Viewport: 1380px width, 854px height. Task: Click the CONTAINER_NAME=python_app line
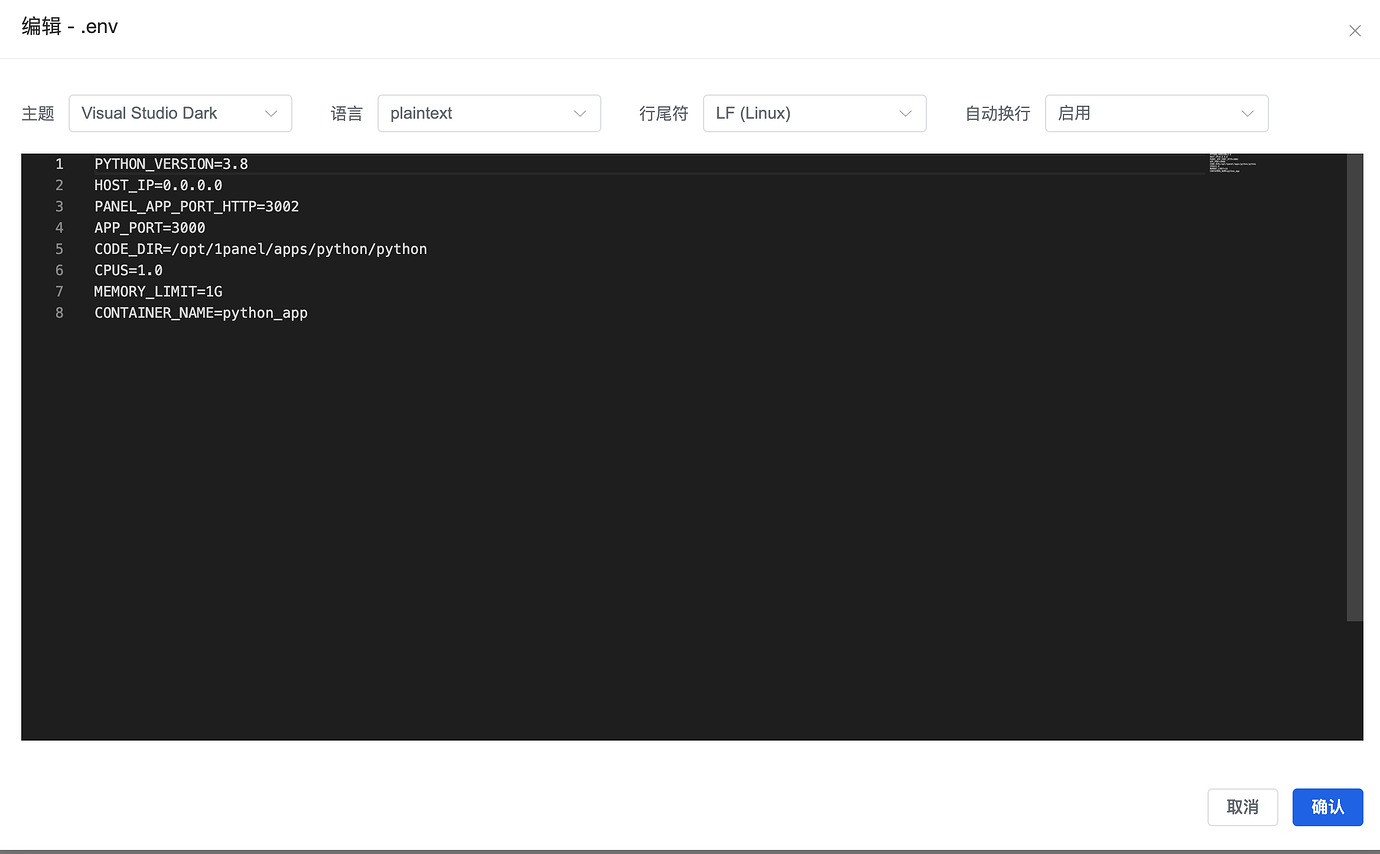(200, 312)
